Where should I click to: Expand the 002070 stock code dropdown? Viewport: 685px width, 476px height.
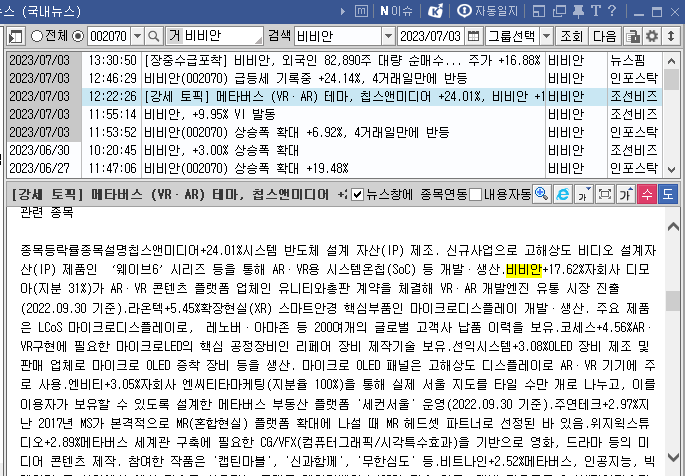point(138,36)
